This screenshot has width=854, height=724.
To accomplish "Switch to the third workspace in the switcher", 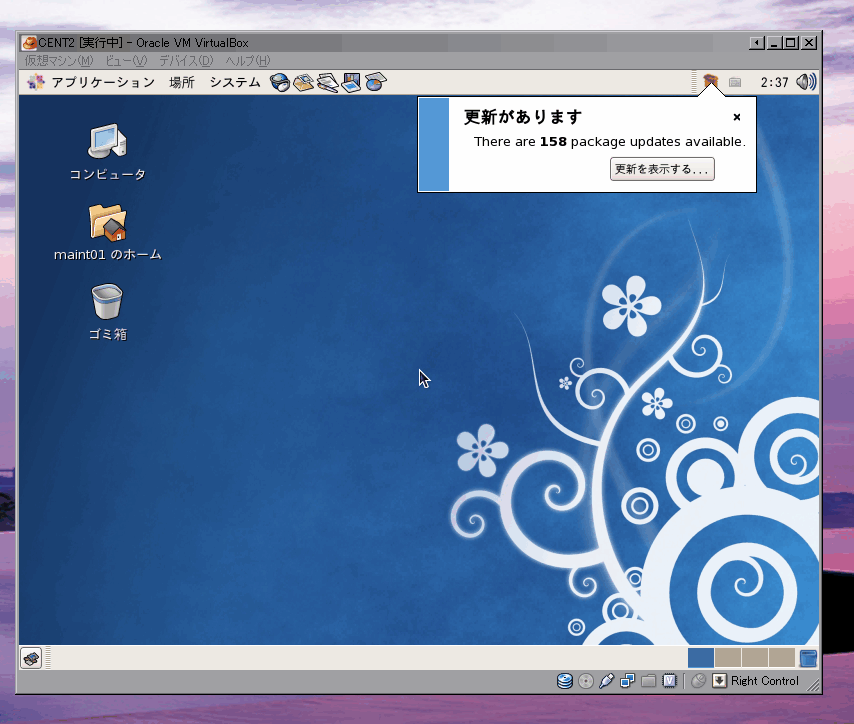I will (x=754, y=658).
